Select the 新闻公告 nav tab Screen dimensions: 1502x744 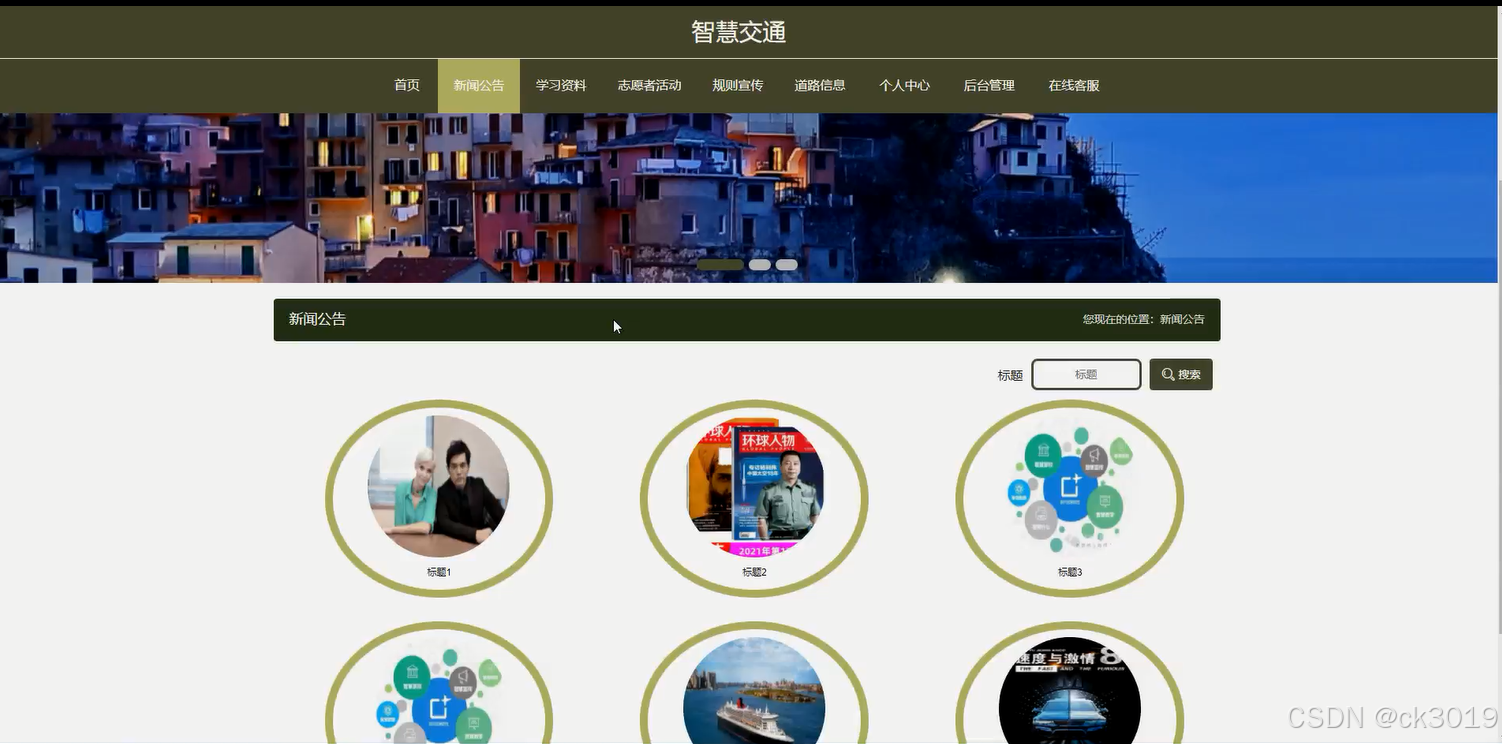coord(479,86)
